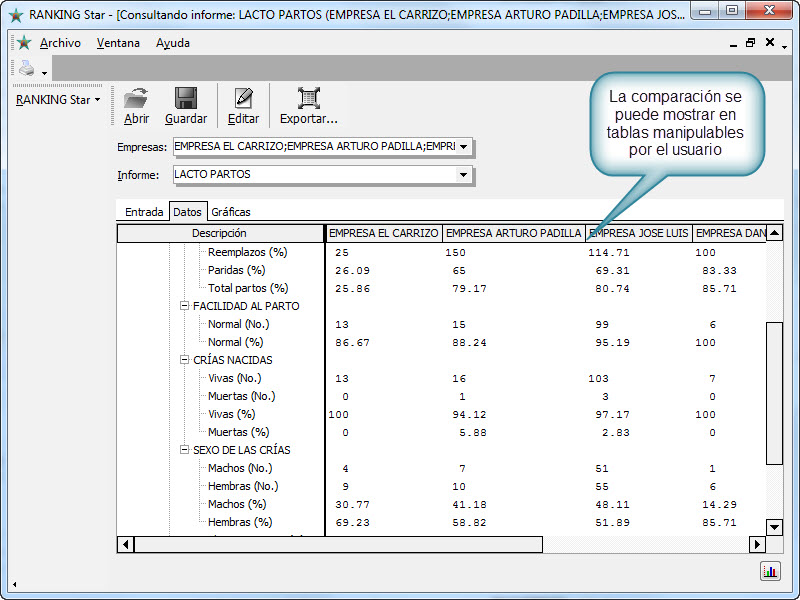Close the inner document window

(x=770, y=42)
